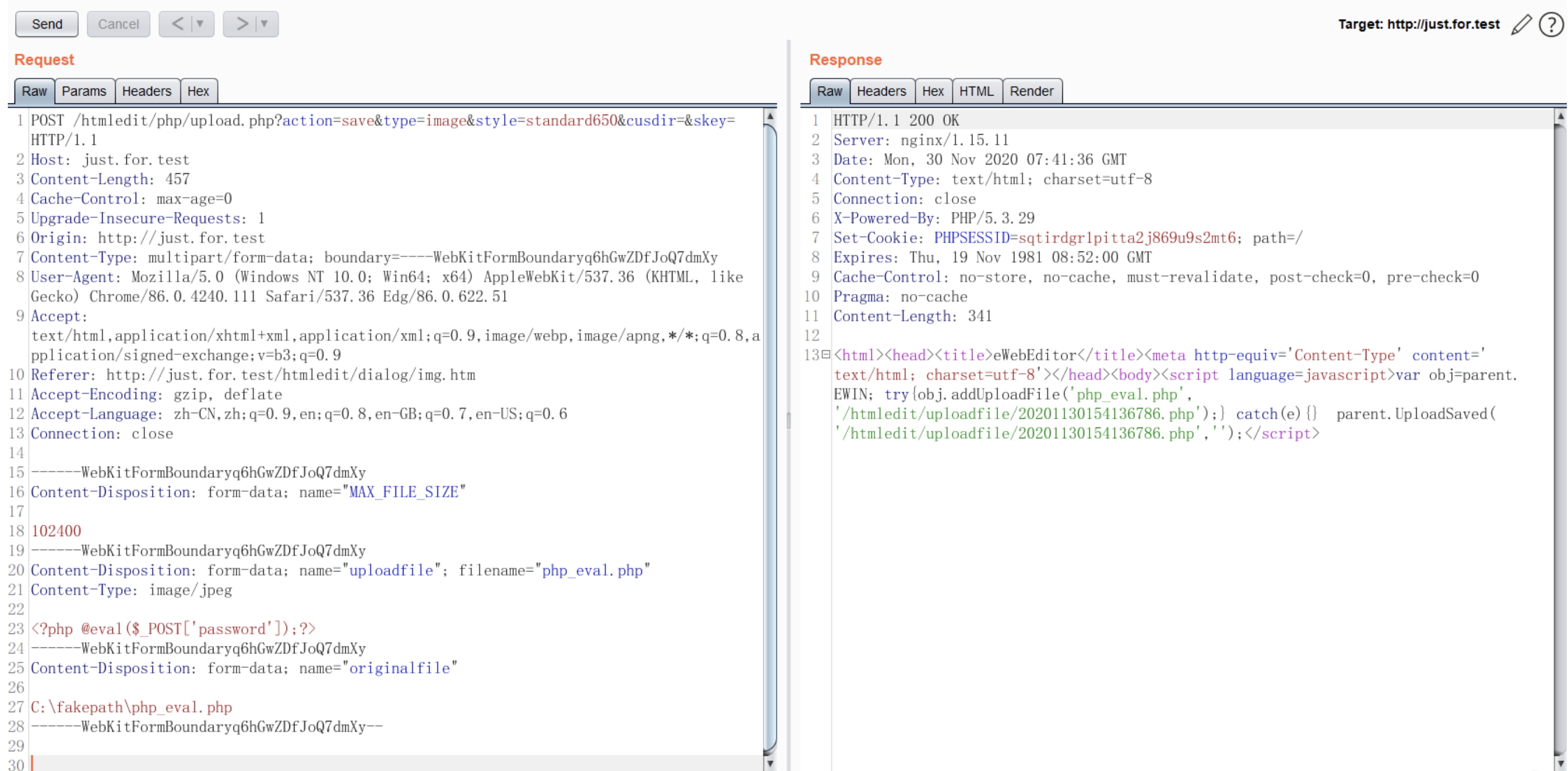This screenshot has width=1568, height=771.
Task: Switch to the Request Hex tab
Action: point(198,91)
